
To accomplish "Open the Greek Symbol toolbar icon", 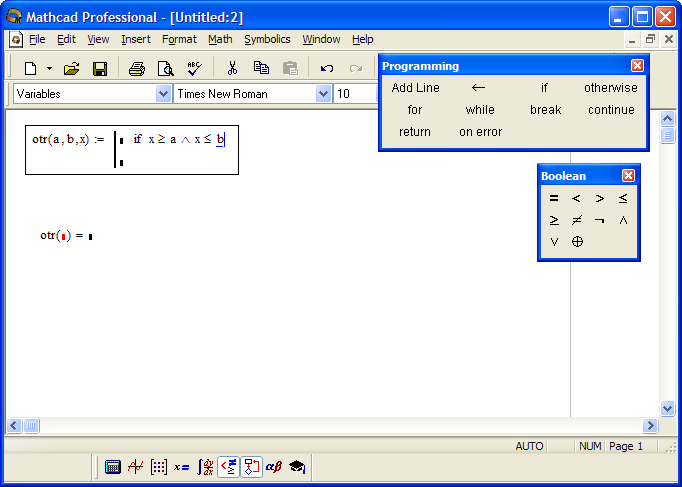I will click(274, 466).
